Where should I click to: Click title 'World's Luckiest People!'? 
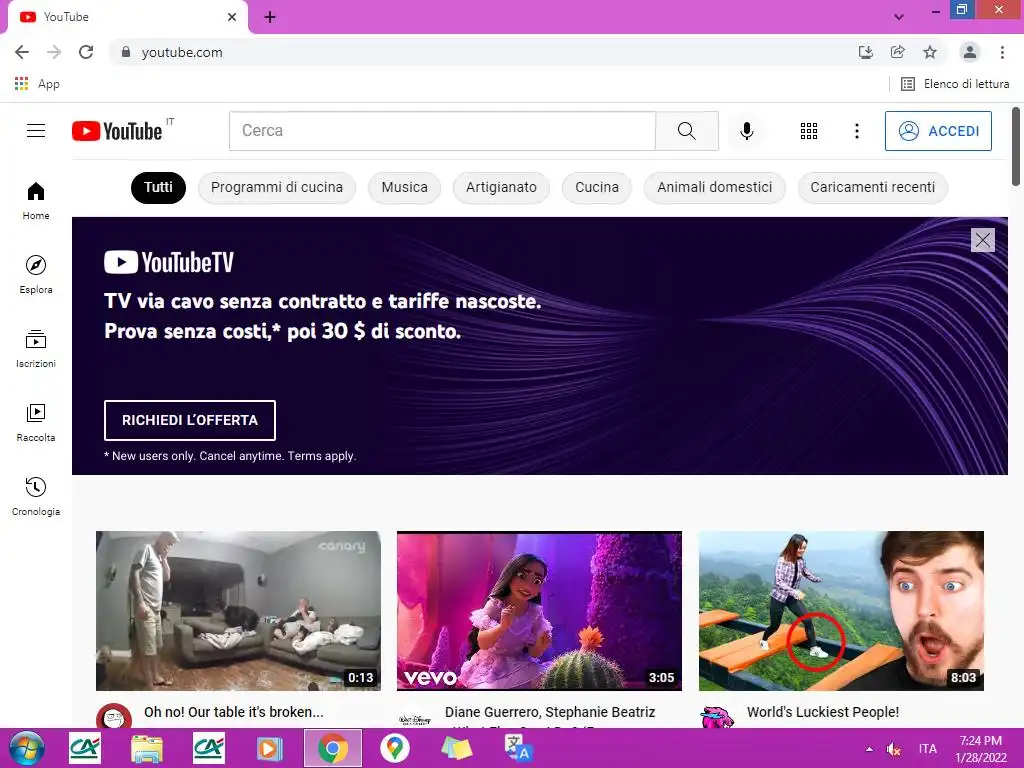click(823, 712)
